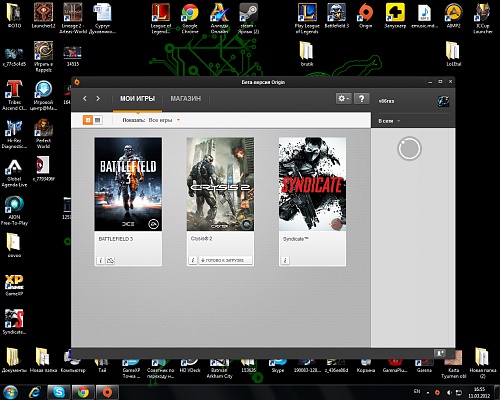Image resolution: width=500 pixels, height=400 pixels.
Task: Open the МОИ ИГРЫ tab
Action: click(137, 99)
